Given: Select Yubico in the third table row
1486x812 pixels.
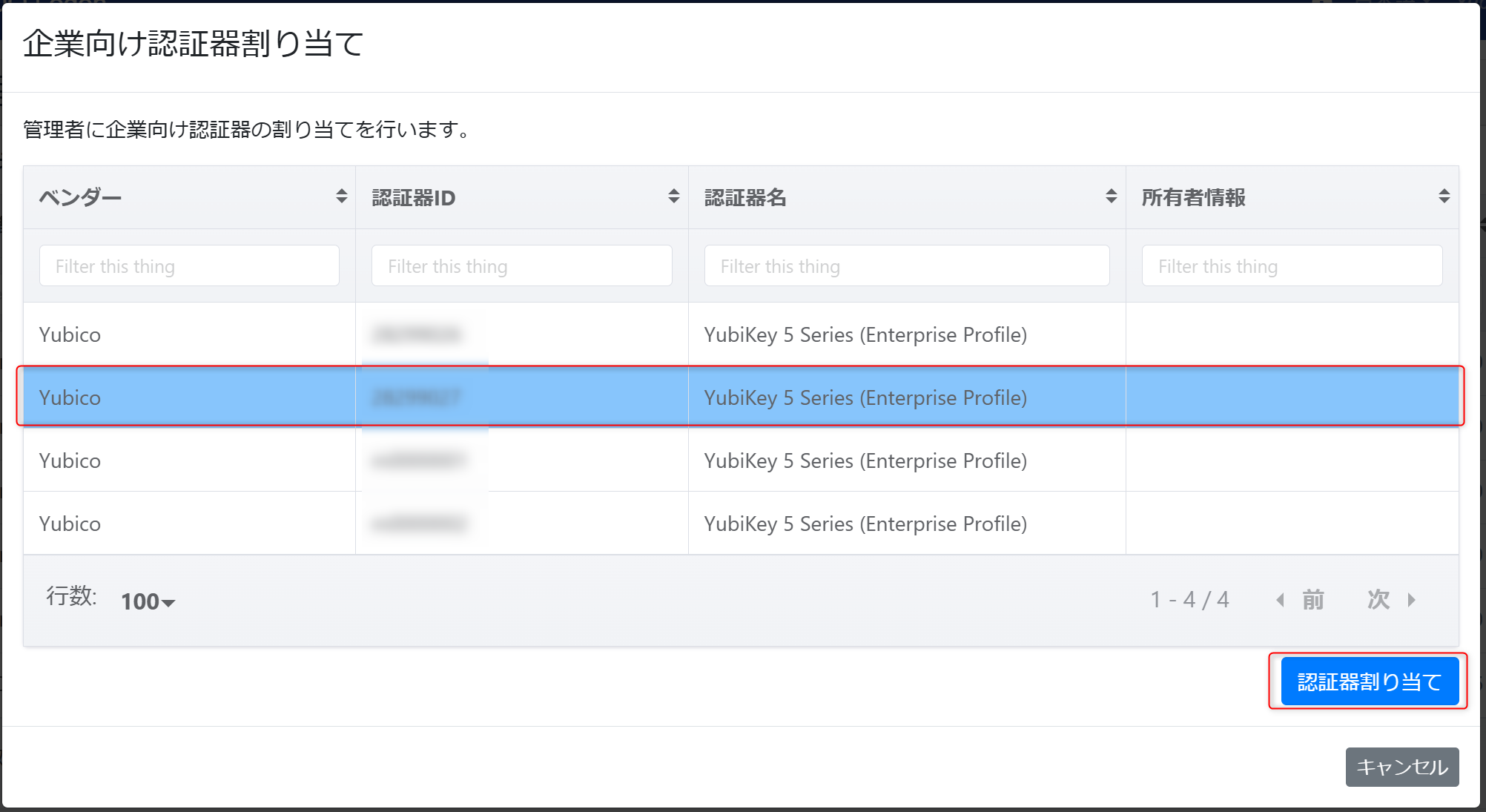Looking at the screenshot, I should 70,461.
